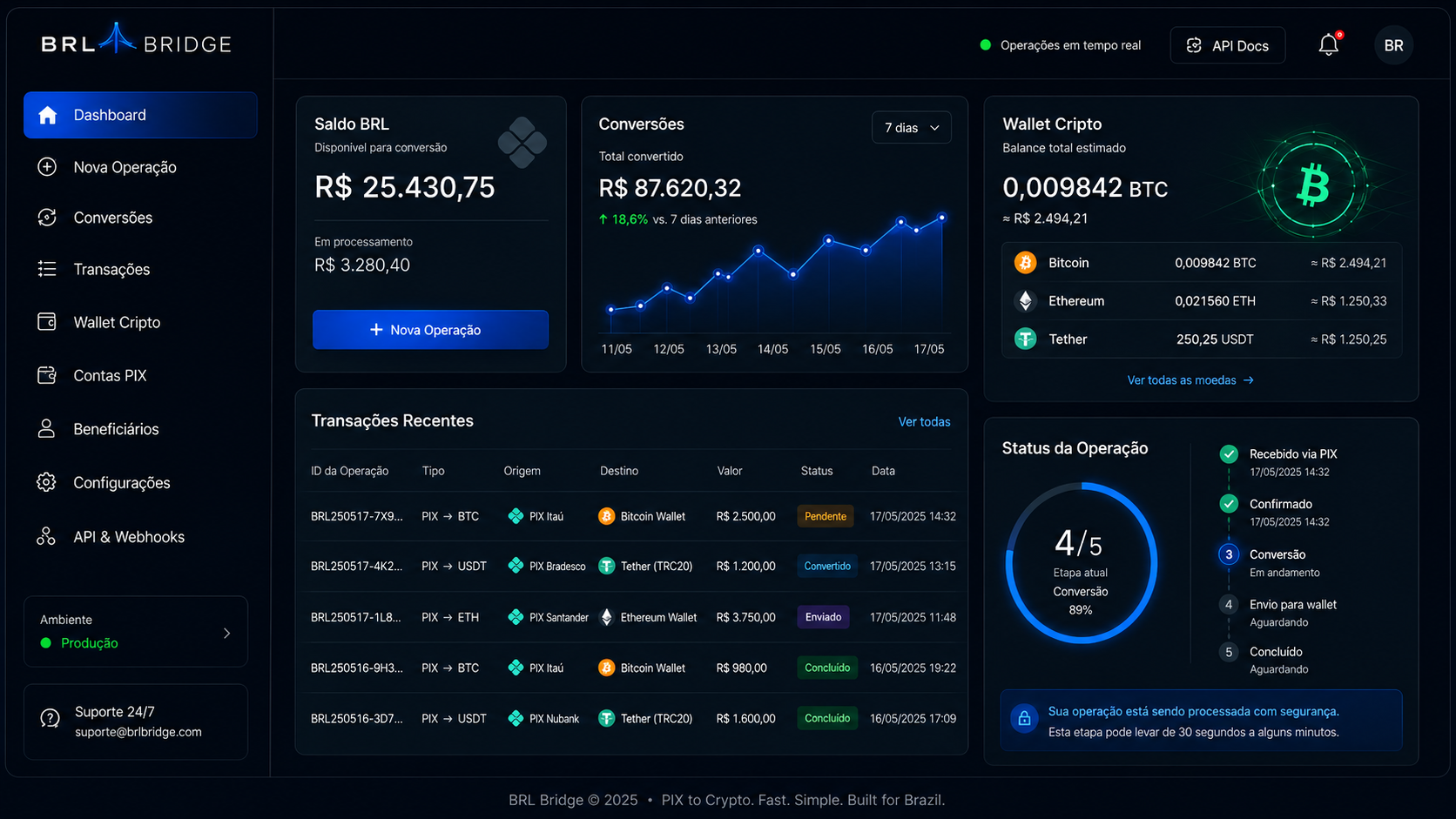The image size is (1456, 819).
Task: Click the Conversões refresh sidebar icon
Action: click(47, 218)
